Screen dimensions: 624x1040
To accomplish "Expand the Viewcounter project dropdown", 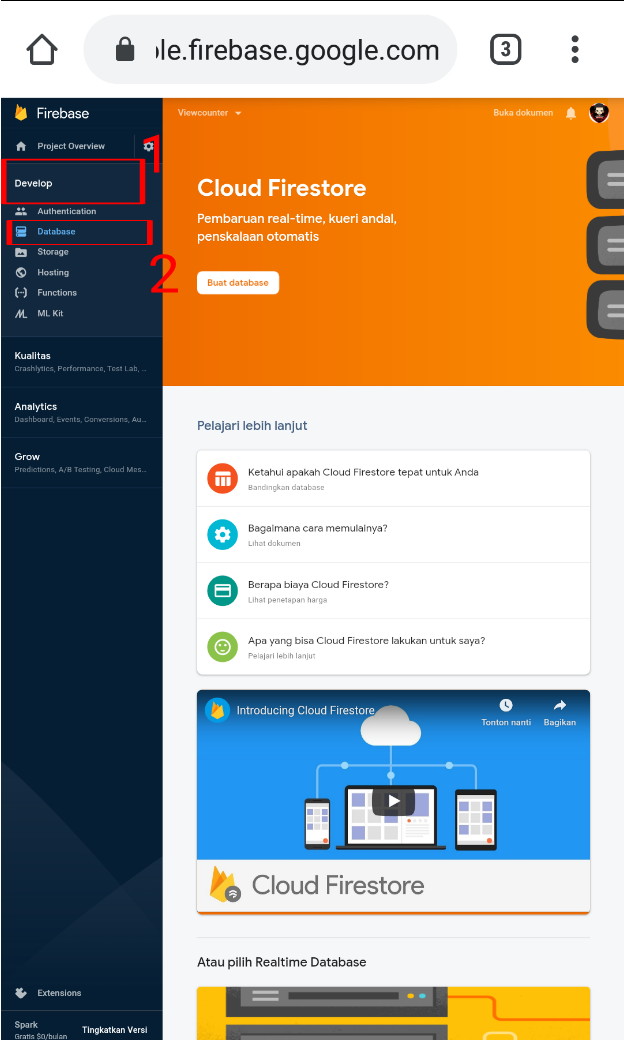I will tap(210, 113).
